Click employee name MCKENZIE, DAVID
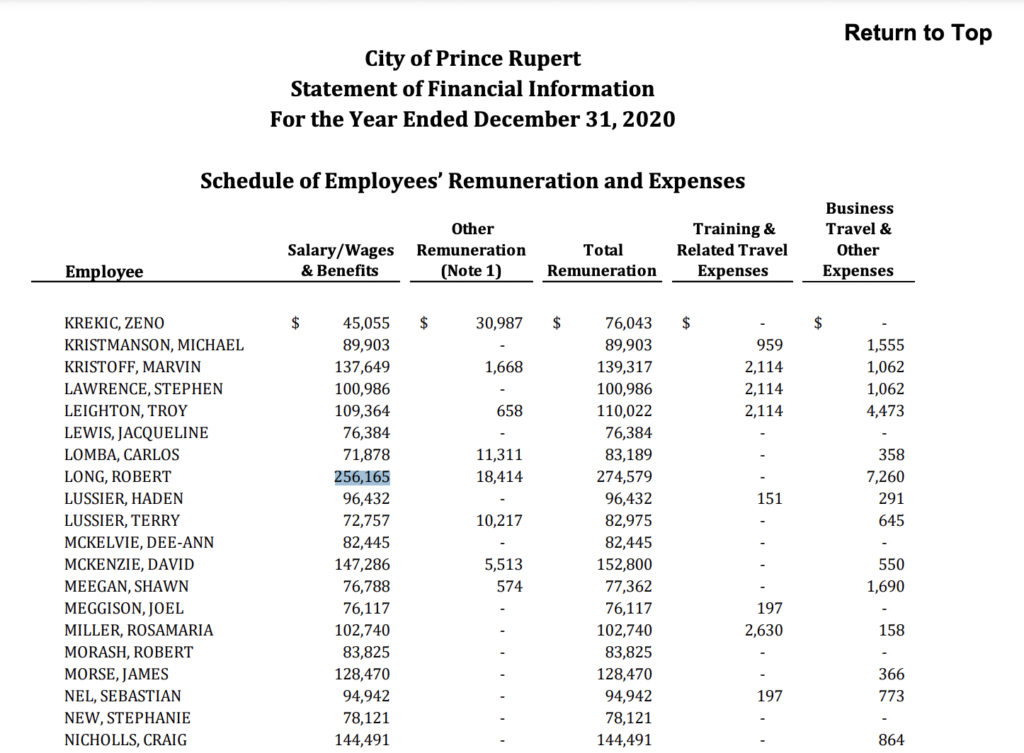Screen dimensions: 1024x753 click(x=129, y=564)
